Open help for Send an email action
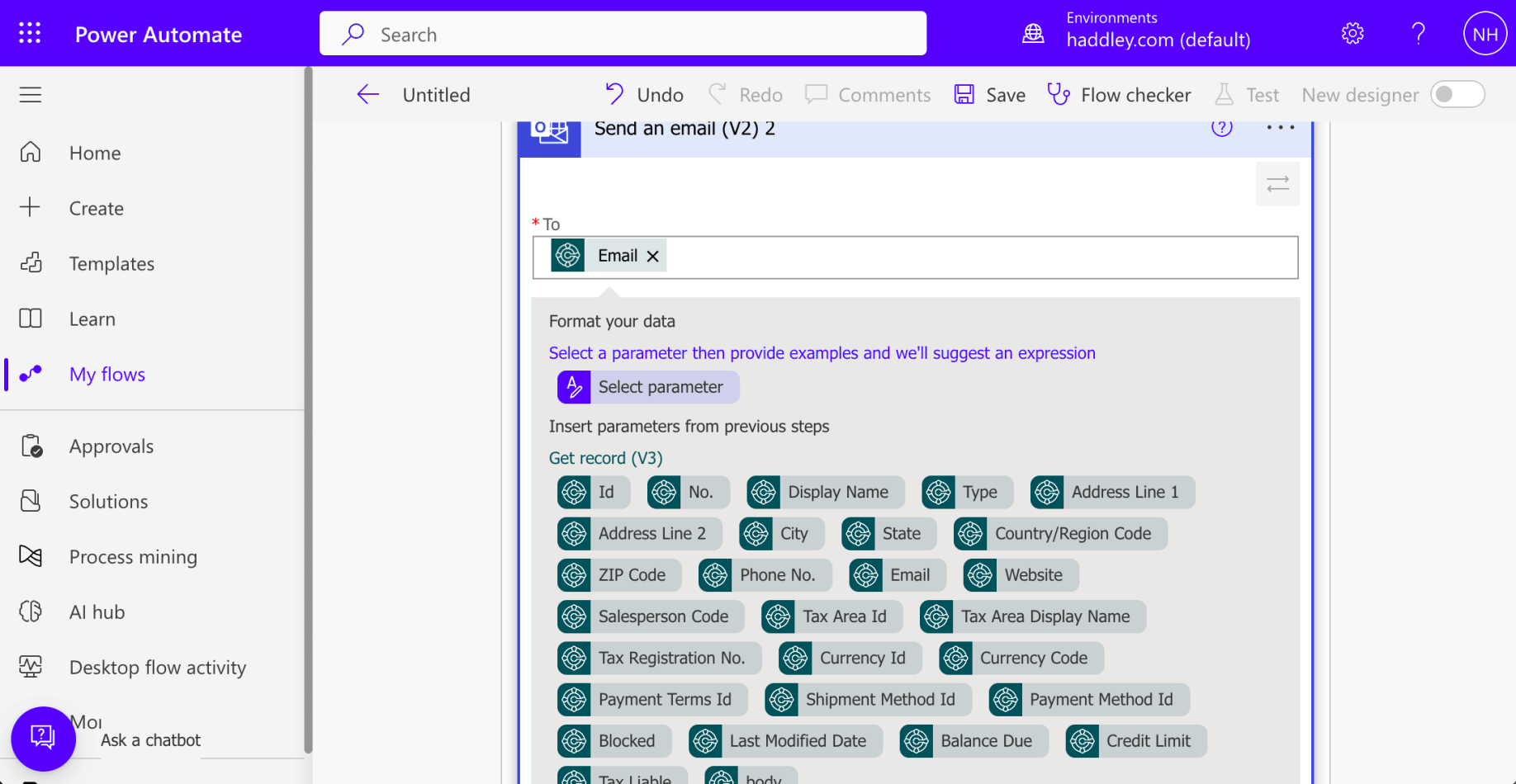 (x=1222, y=128)
